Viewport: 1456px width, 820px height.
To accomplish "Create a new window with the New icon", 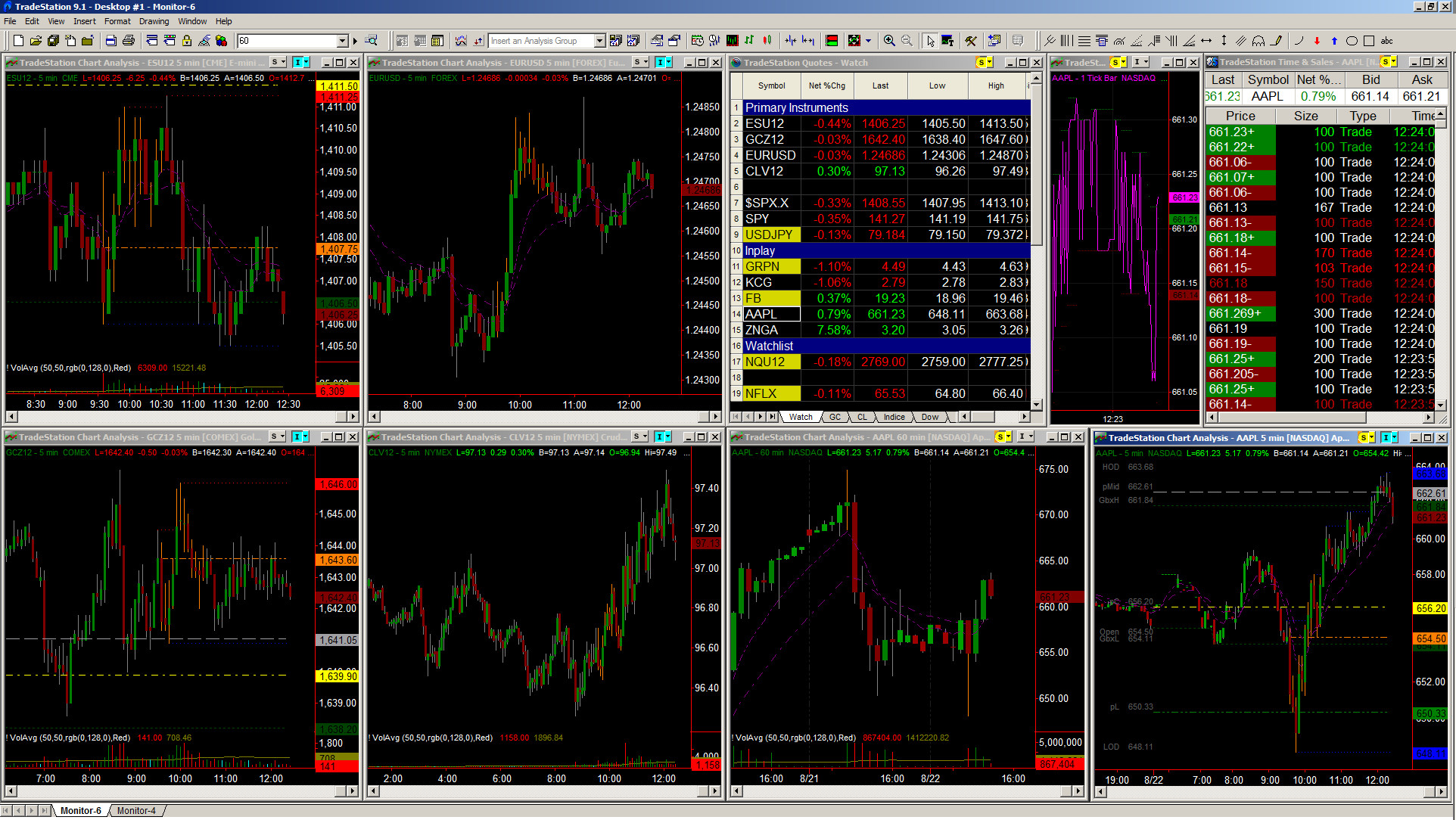I will coord(17,41).
